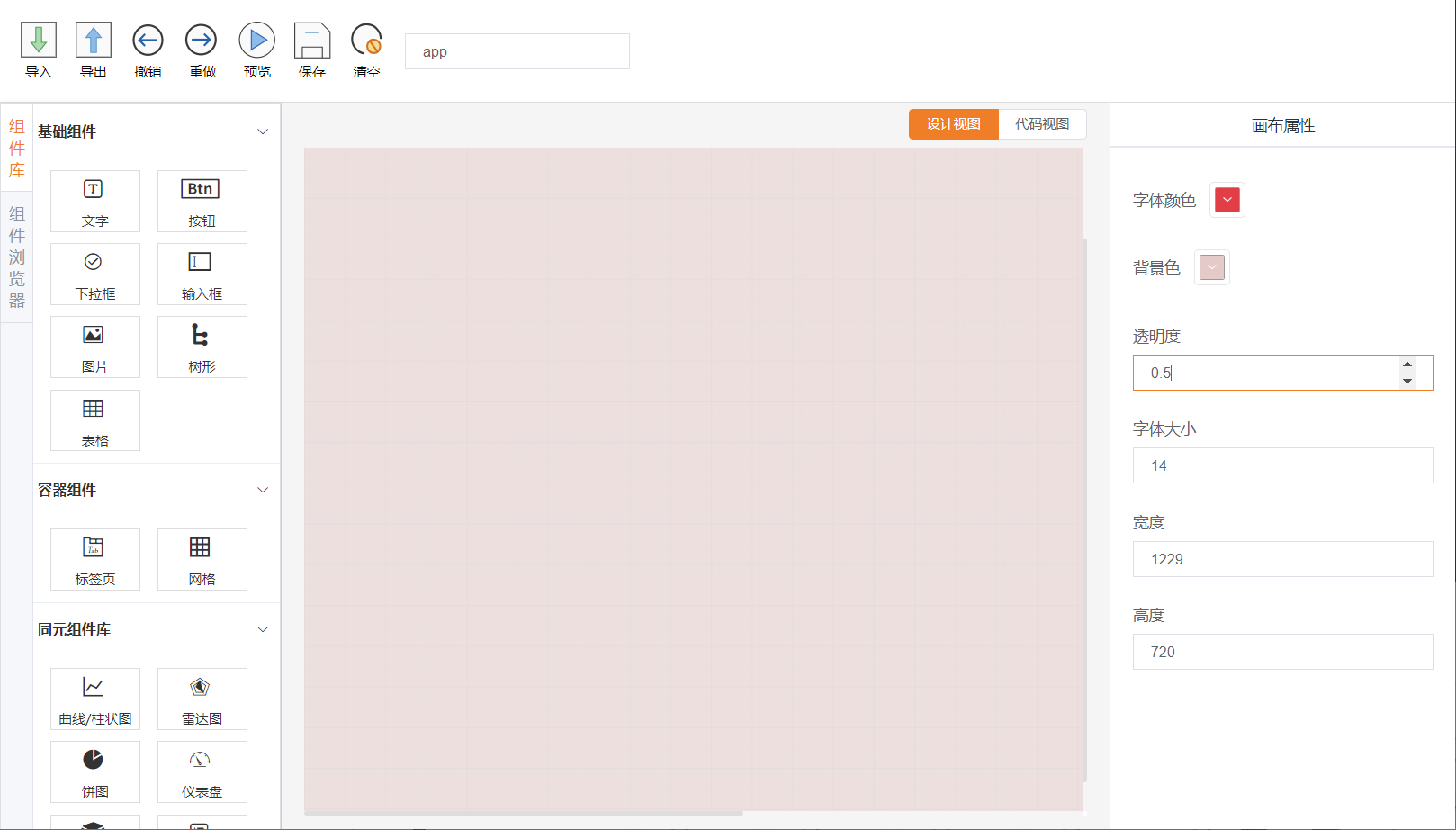This screenshot has height=830, width=1456.
Task: Click the Export (导出) icon
Action: tap(94, 41)
